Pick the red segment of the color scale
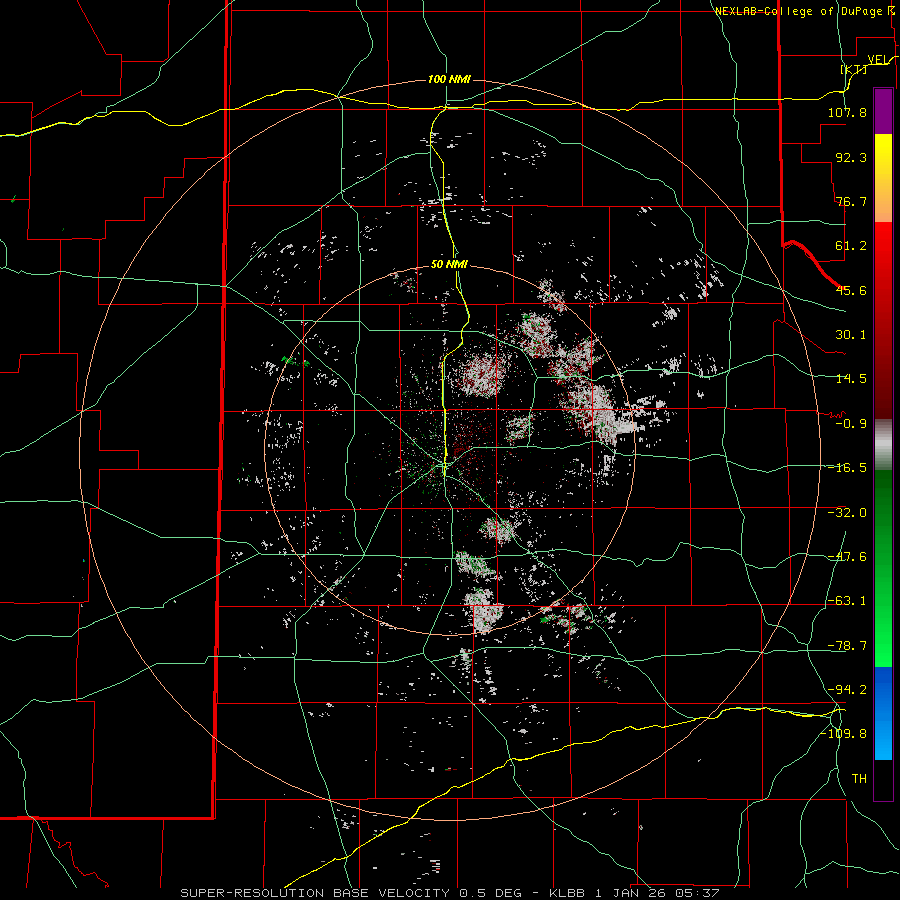 point(883,320)
